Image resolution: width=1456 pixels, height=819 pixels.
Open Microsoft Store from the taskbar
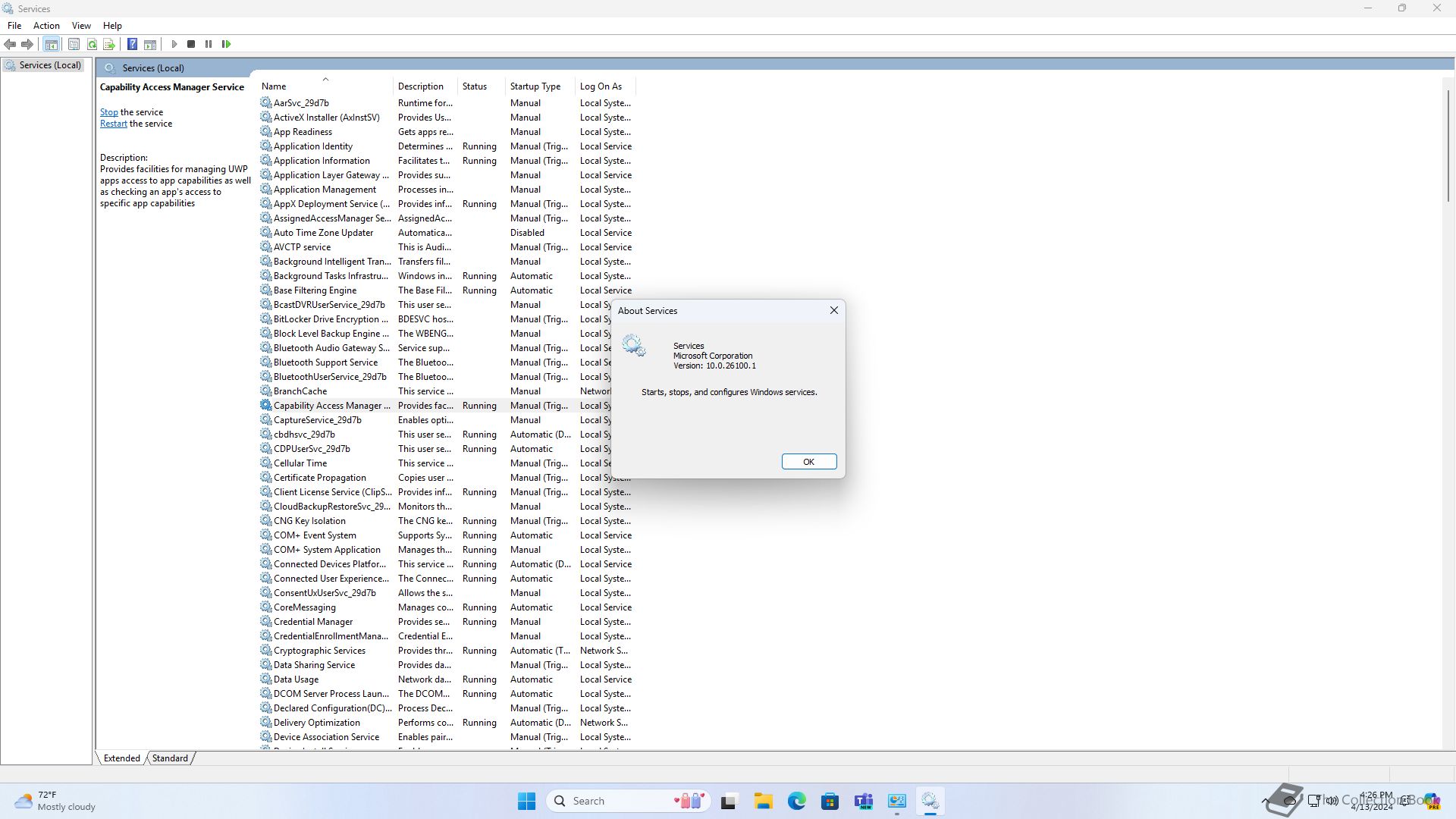click(830, 801)
